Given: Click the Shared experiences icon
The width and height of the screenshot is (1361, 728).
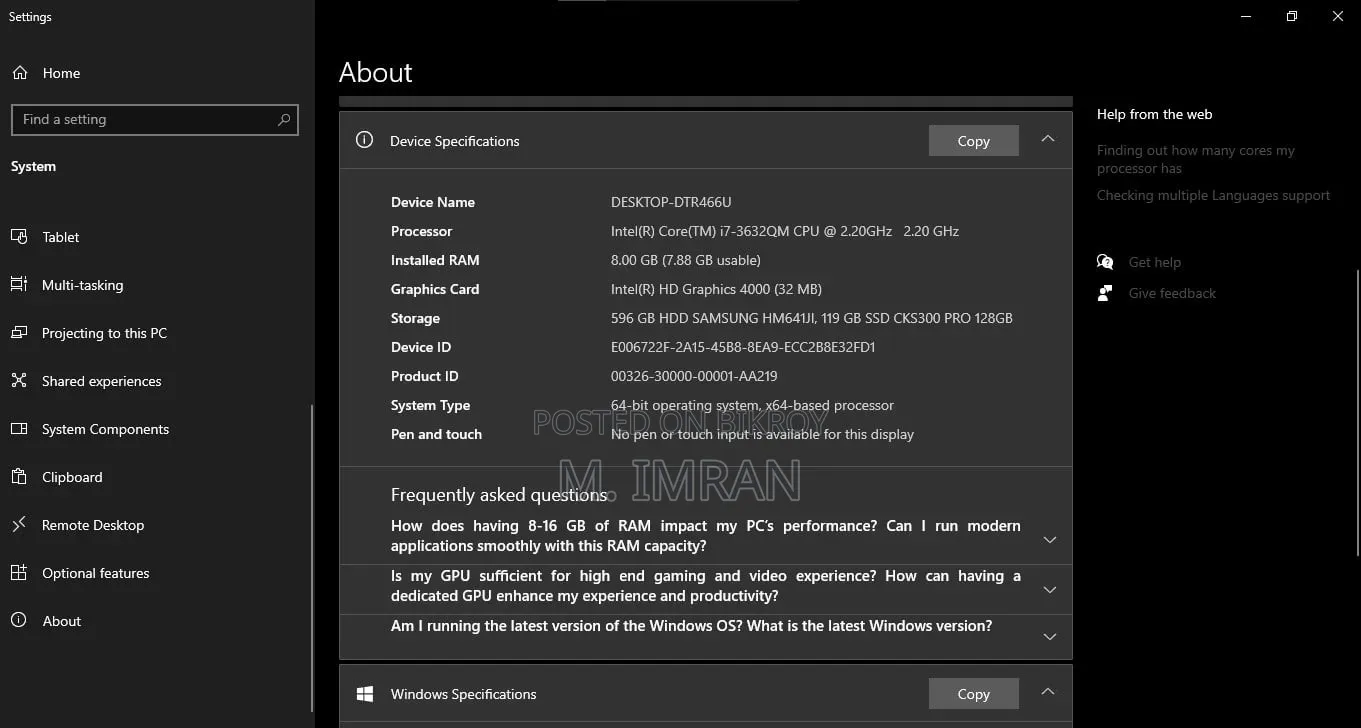Looking at the screenshot, I should (19, 381).
